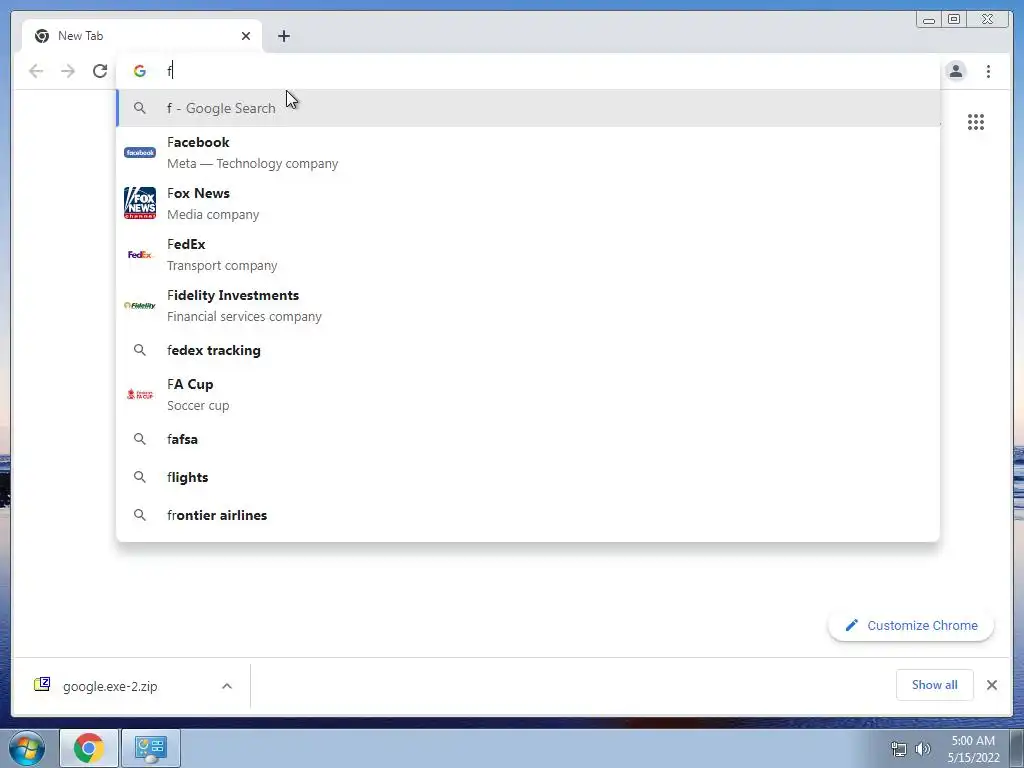Open a new tab with plus button

(283, 36)
